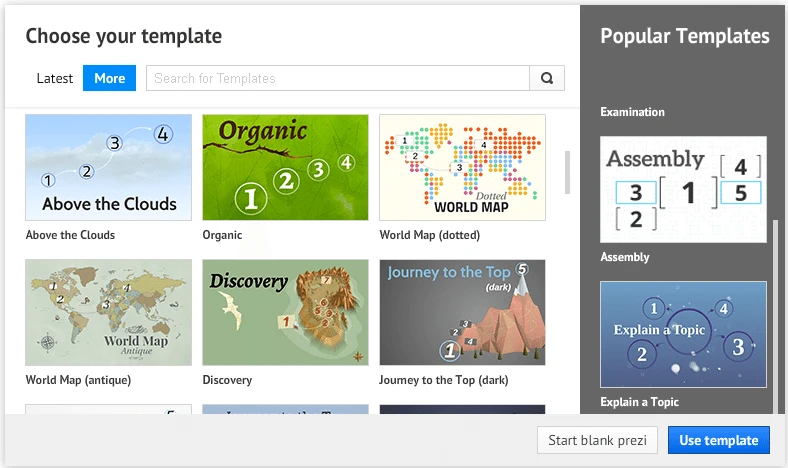
Task: Click the Popular Templates panel scrollbar
Action: point(775,317)
